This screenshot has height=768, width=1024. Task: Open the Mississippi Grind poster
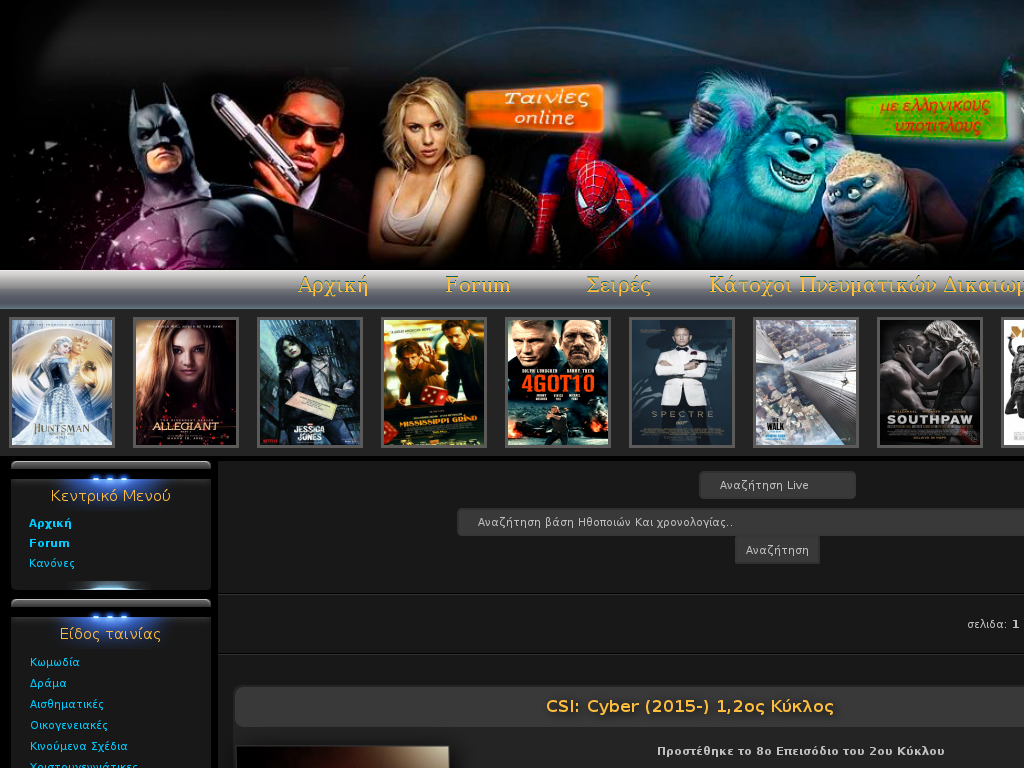pos(434,383)
